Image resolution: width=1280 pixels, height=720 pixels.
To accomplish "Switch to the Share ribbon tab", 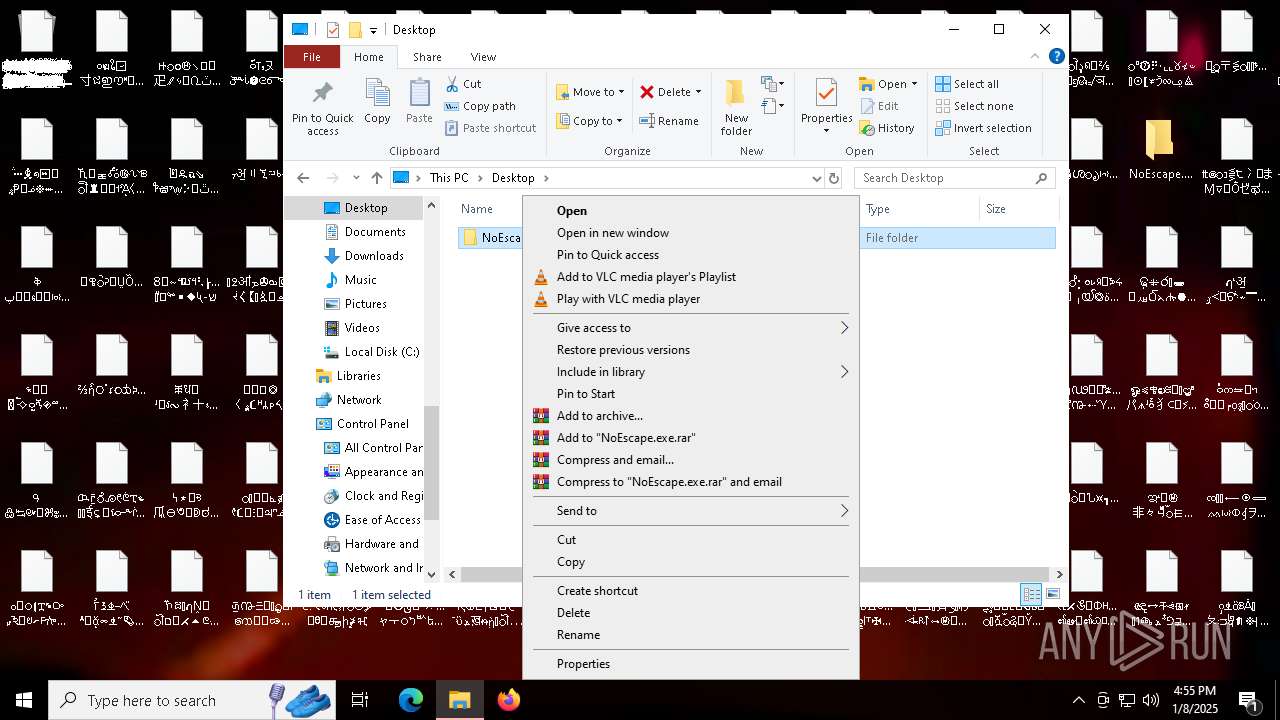I will click(x=427, y=57).
